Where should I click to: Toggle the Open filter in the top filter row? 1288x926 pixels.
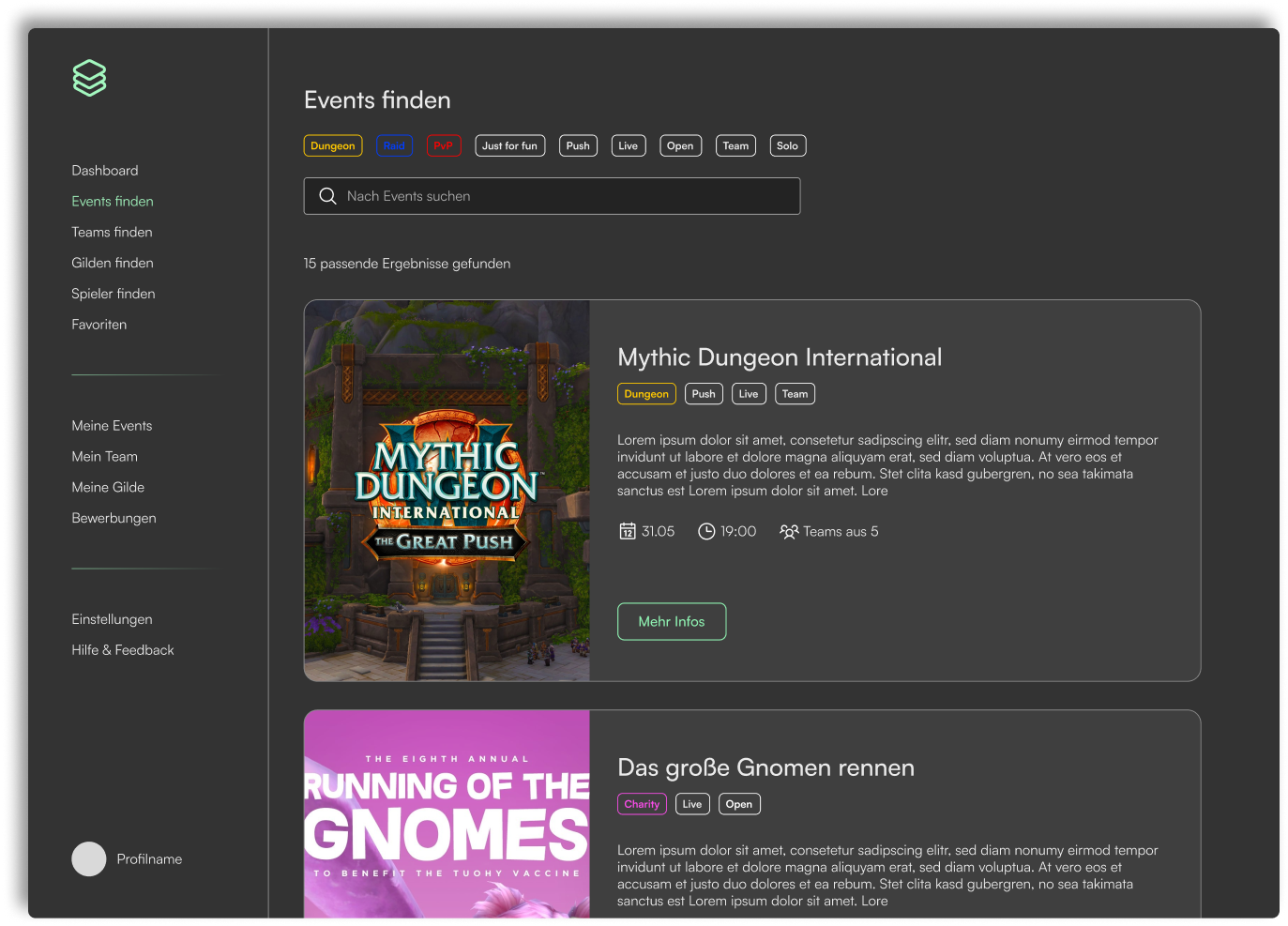coord(680,145)
